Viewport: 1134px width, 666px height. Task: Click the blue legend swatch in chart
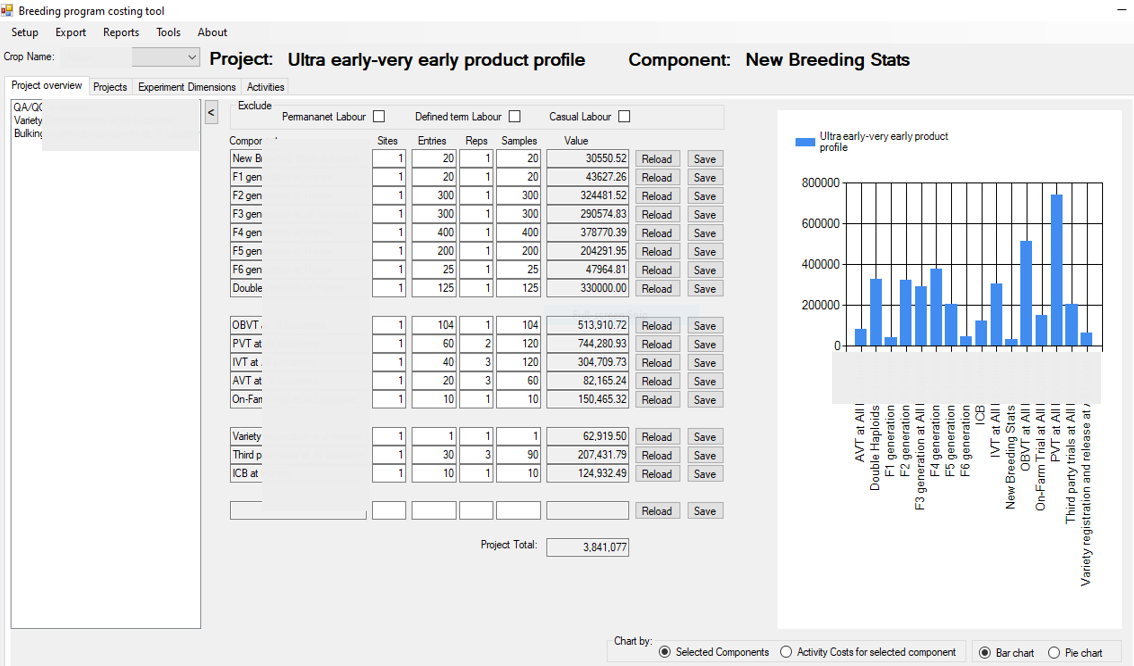(805, 142)
